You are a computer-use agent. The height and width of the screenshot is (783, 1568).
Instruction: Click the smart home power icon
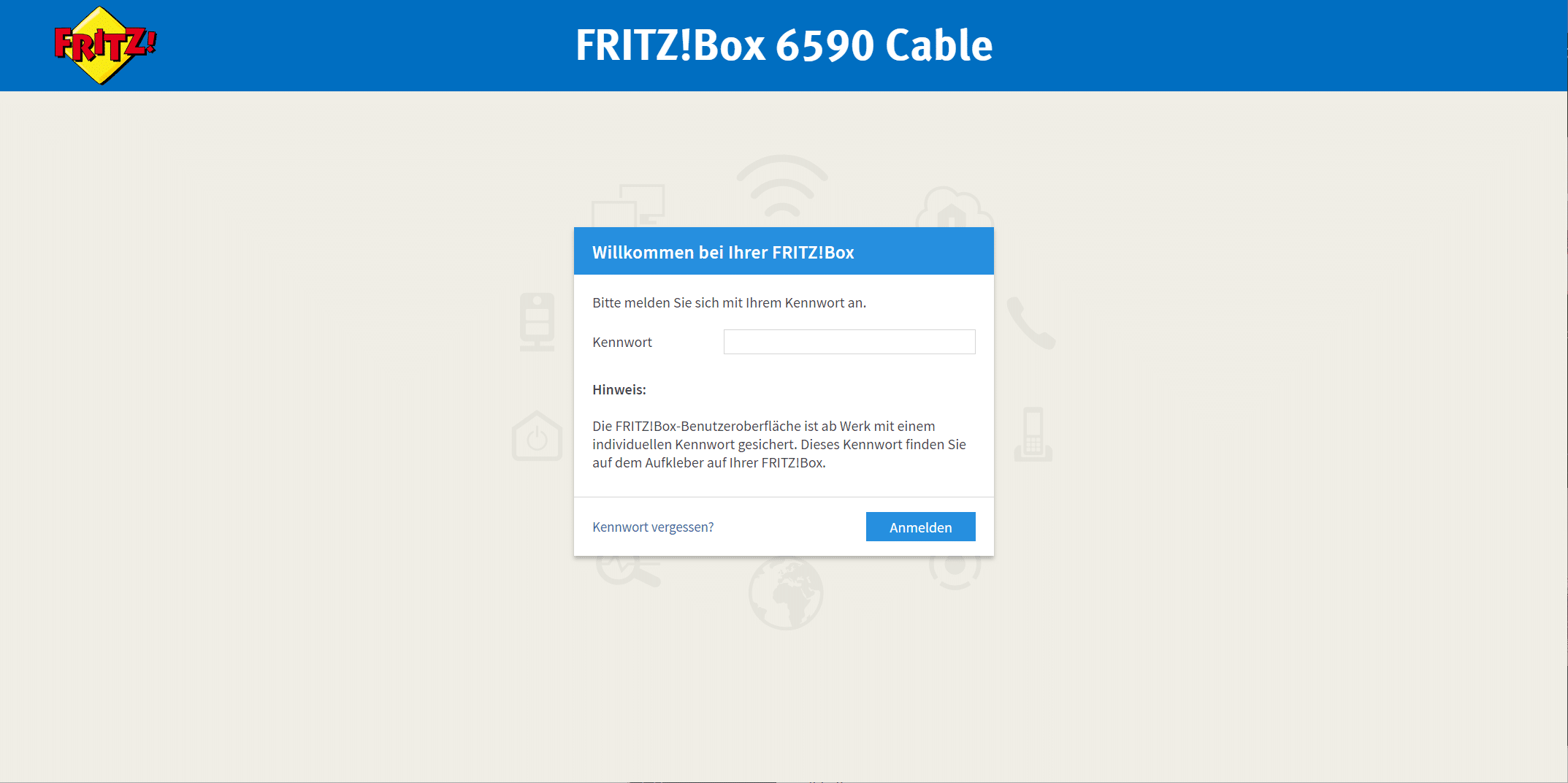tap(537, 436)
